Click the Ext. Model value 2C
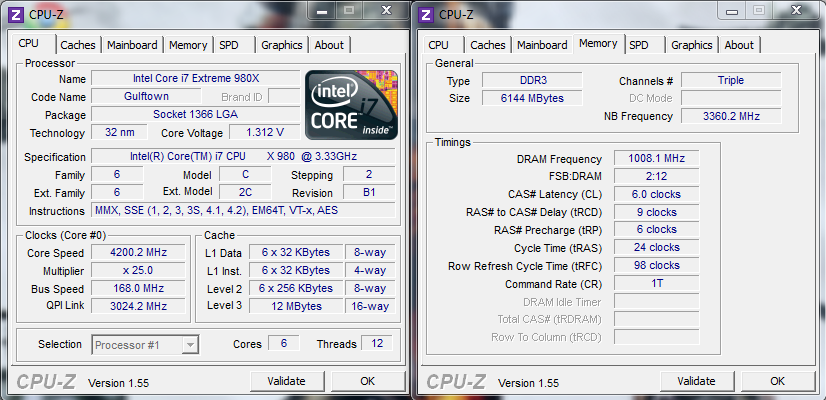The height and width of the screenshot is (400, 826). (245, 192)
